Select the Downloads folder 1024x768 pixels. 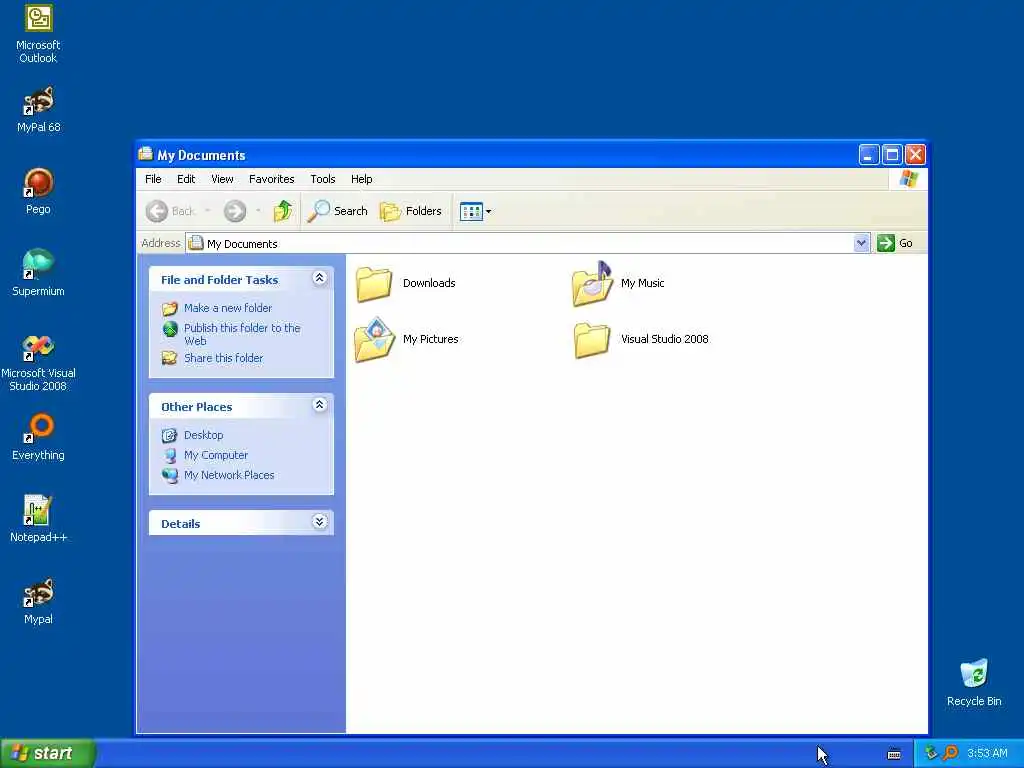(406, 283)
